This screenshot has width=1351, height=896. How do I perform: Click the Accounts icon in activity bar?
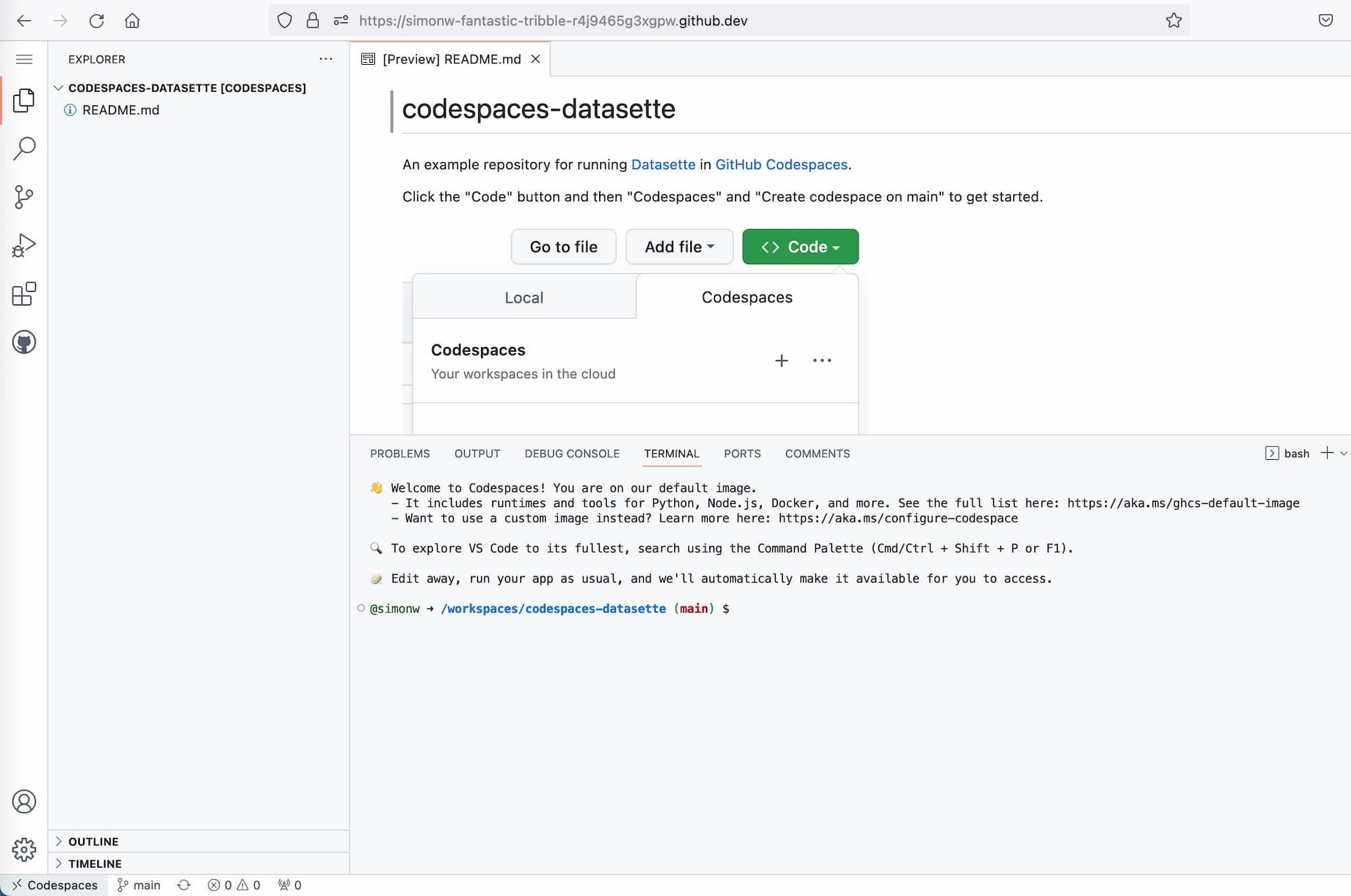click(x=24, y=801)
